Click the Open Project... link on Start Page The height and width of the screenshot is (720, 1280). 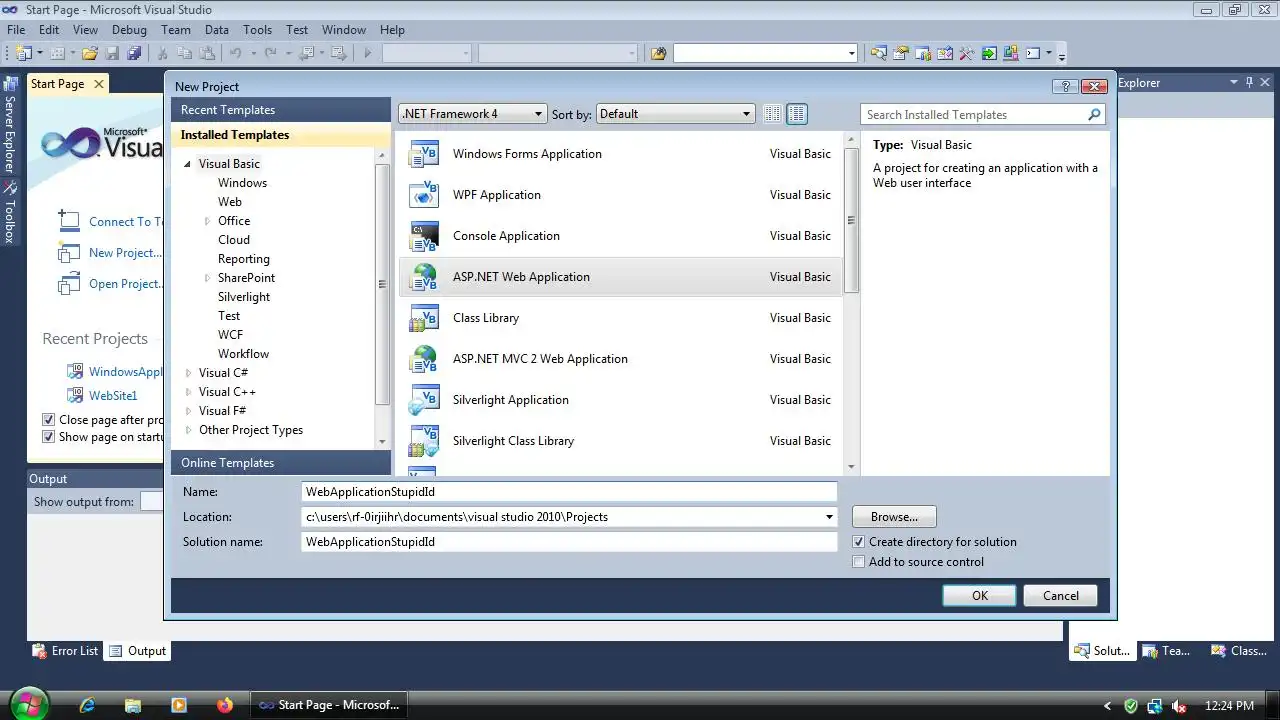click(125, 284)
